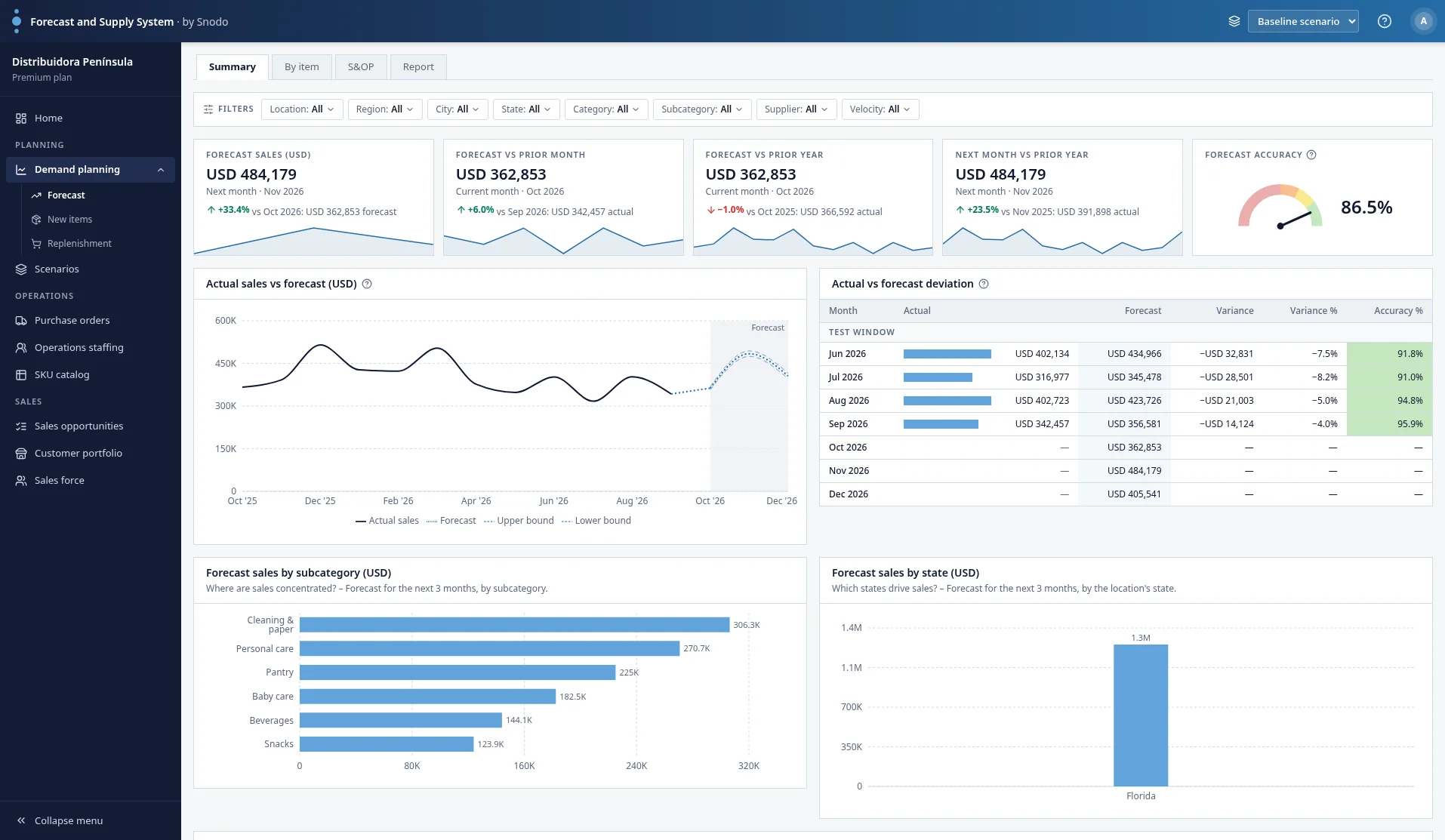The width and height of the screenshot is (1445, 840).
Task: Click the Sales force users icon
Action: tap(21, 481)
